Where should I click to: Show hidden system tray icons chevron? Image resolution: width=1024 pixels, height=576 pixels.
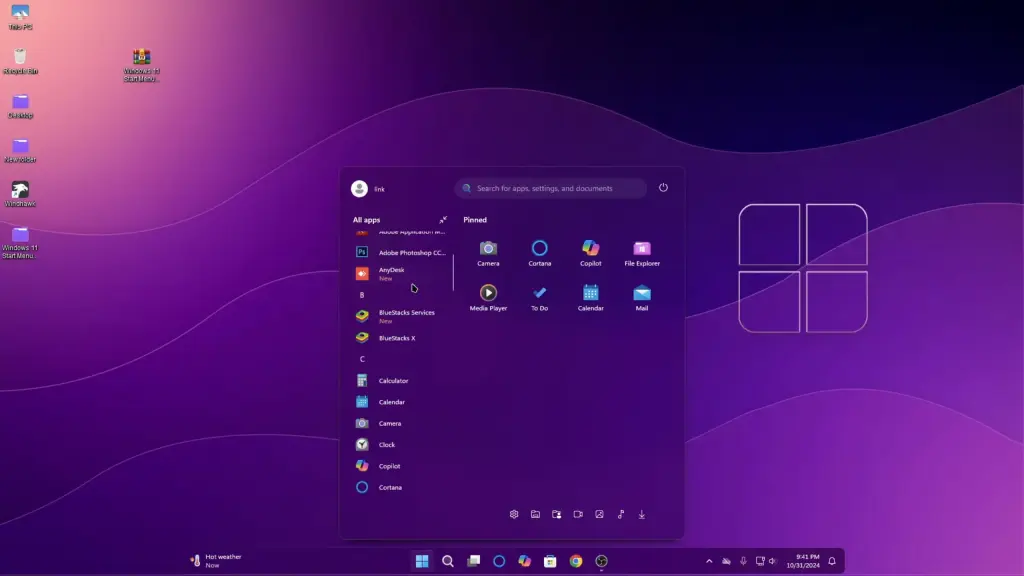(x=709, y=561)
